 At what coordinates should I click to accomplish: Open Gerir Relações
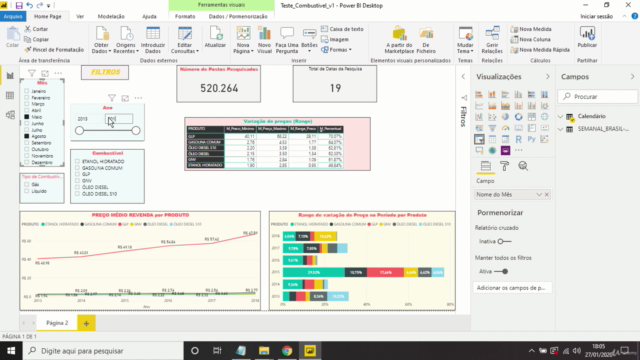tap(492, 40)
